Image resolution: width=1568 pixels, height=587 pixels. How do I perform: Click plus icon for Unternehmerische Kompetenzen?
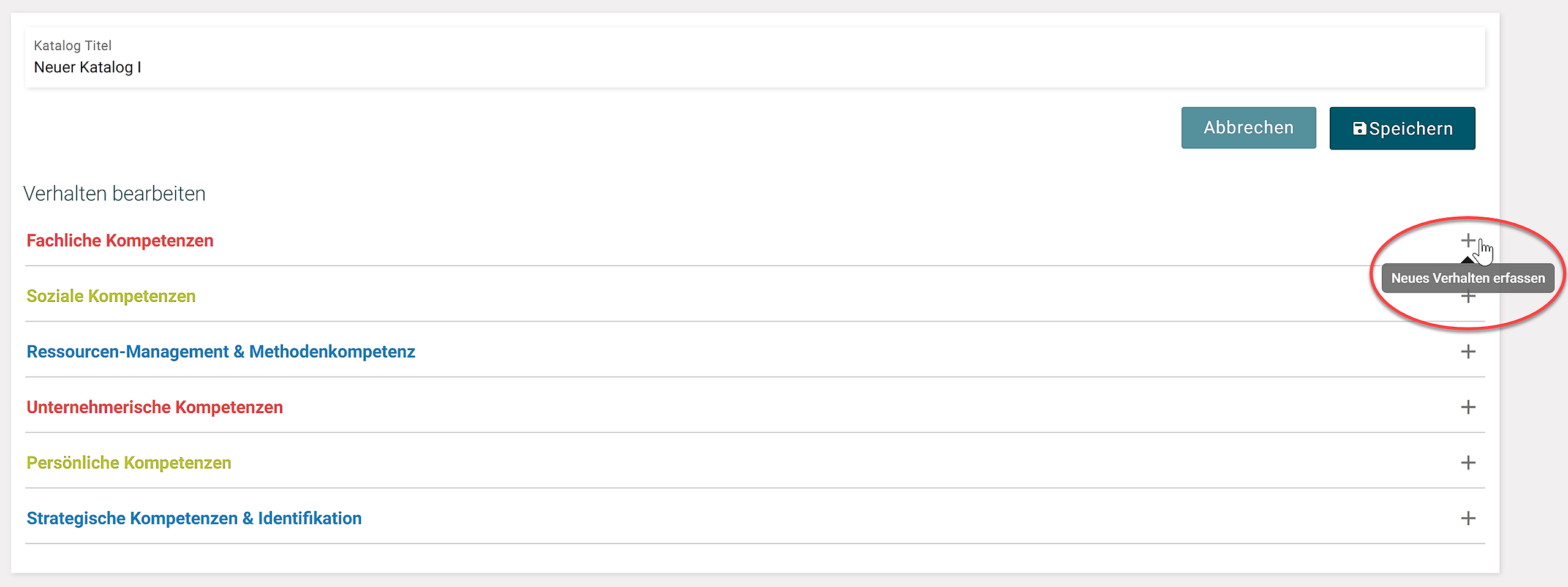pyautogui.click(x=1468, y=407)
